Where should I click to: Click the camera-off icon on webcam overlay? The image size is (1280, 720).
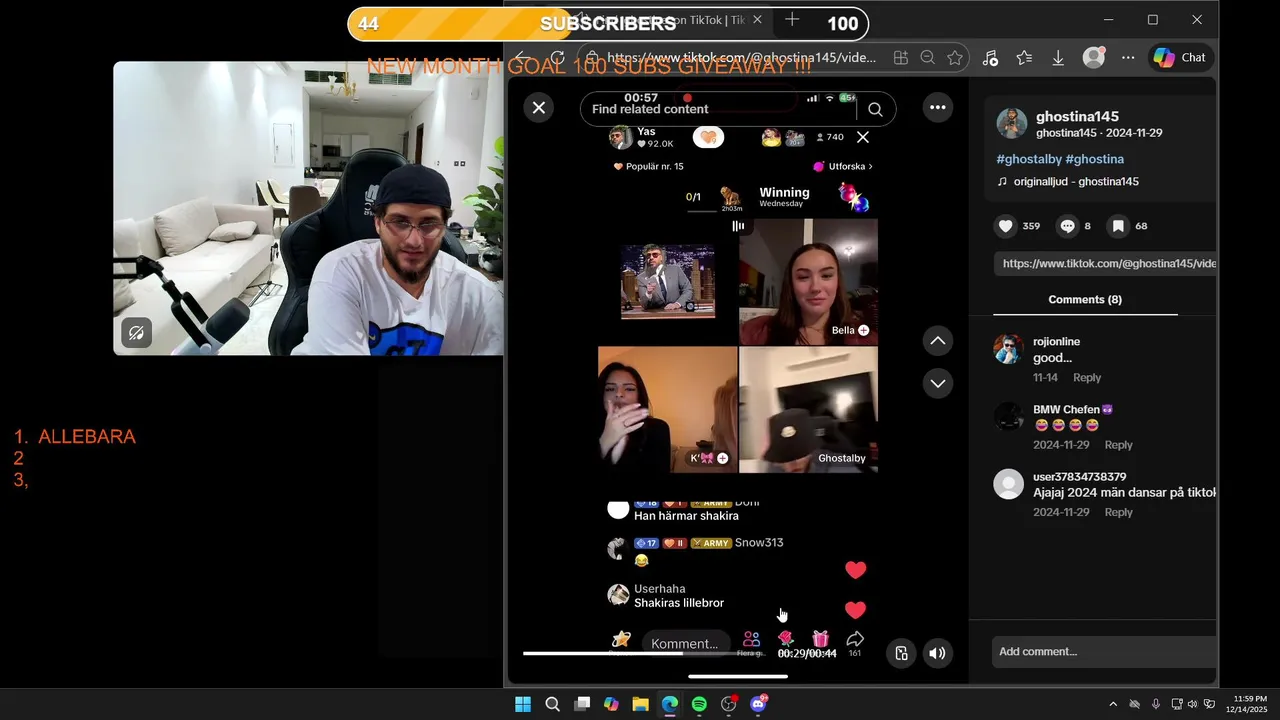[136, 333]
